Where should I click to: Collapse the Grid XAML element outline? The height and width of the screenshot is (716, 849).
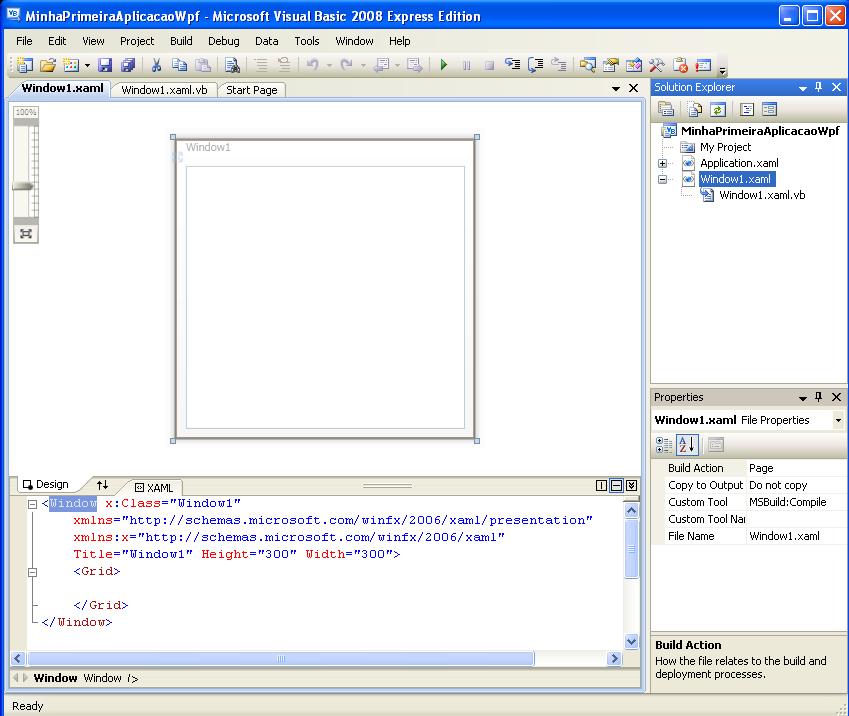(x=32, y=572)
